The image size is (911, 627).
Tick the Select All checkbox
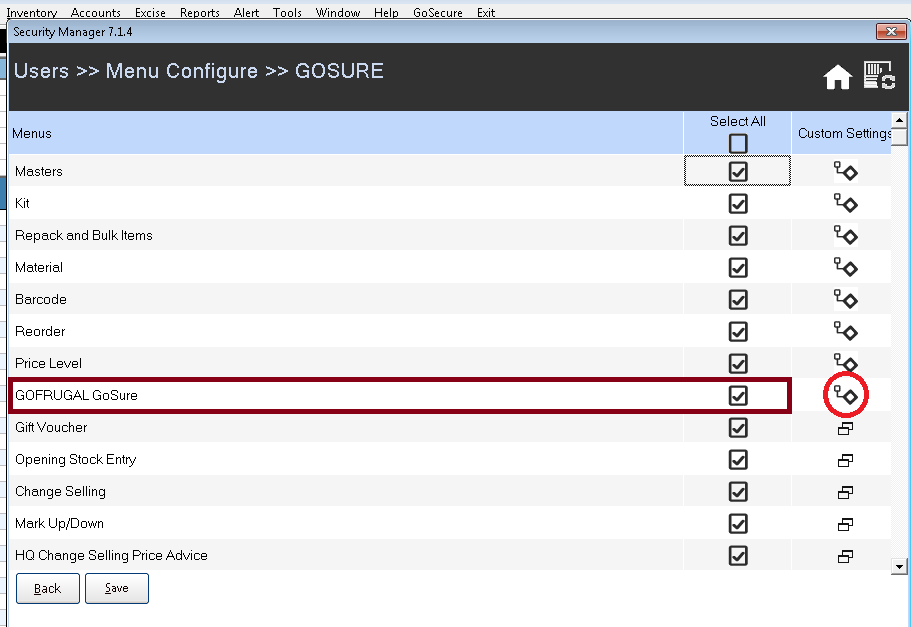coord(738,144)
